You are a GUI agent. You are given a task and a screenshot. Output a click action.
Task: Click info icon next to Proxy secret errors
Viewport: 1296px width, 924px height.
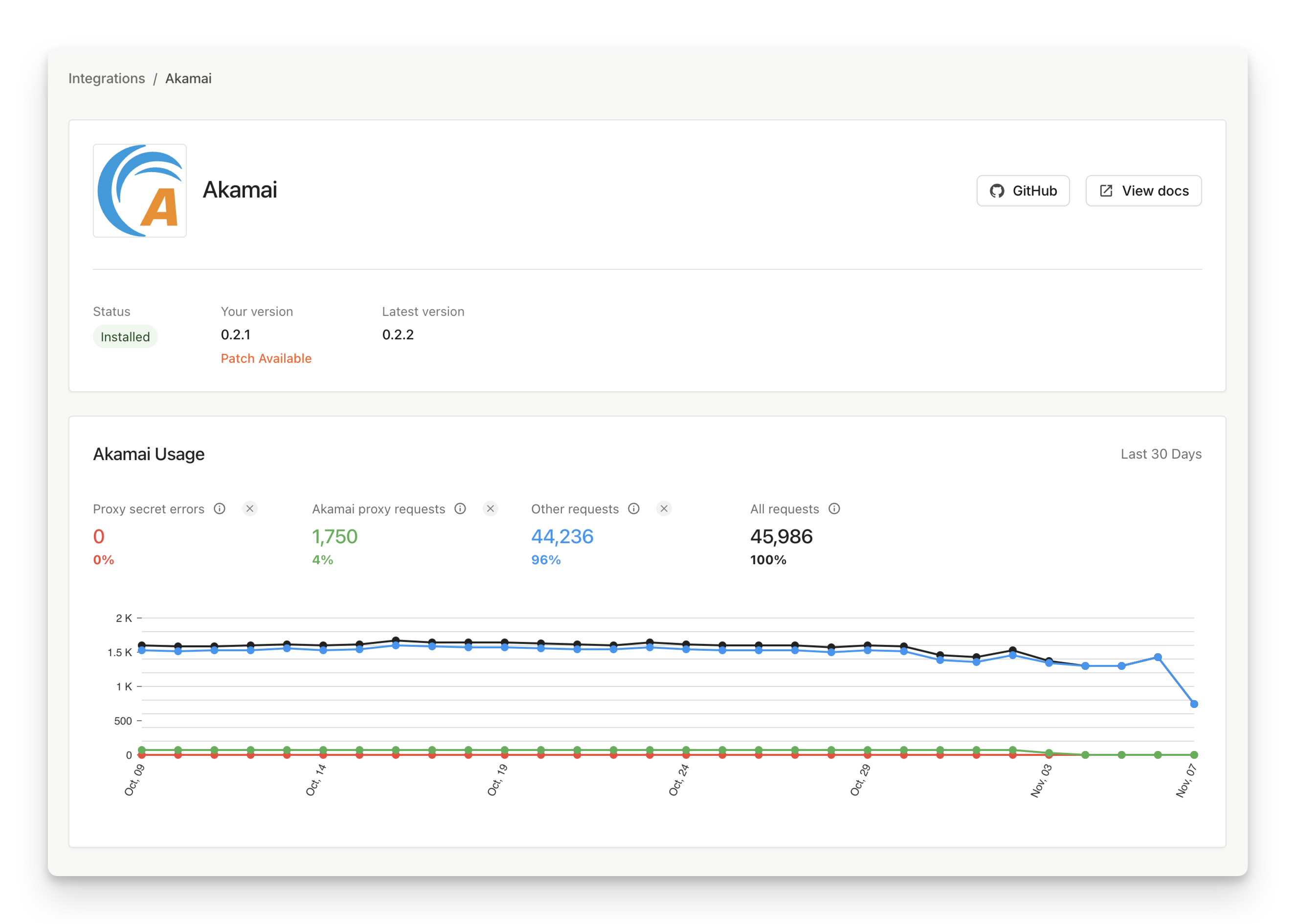tap(220, 508)
